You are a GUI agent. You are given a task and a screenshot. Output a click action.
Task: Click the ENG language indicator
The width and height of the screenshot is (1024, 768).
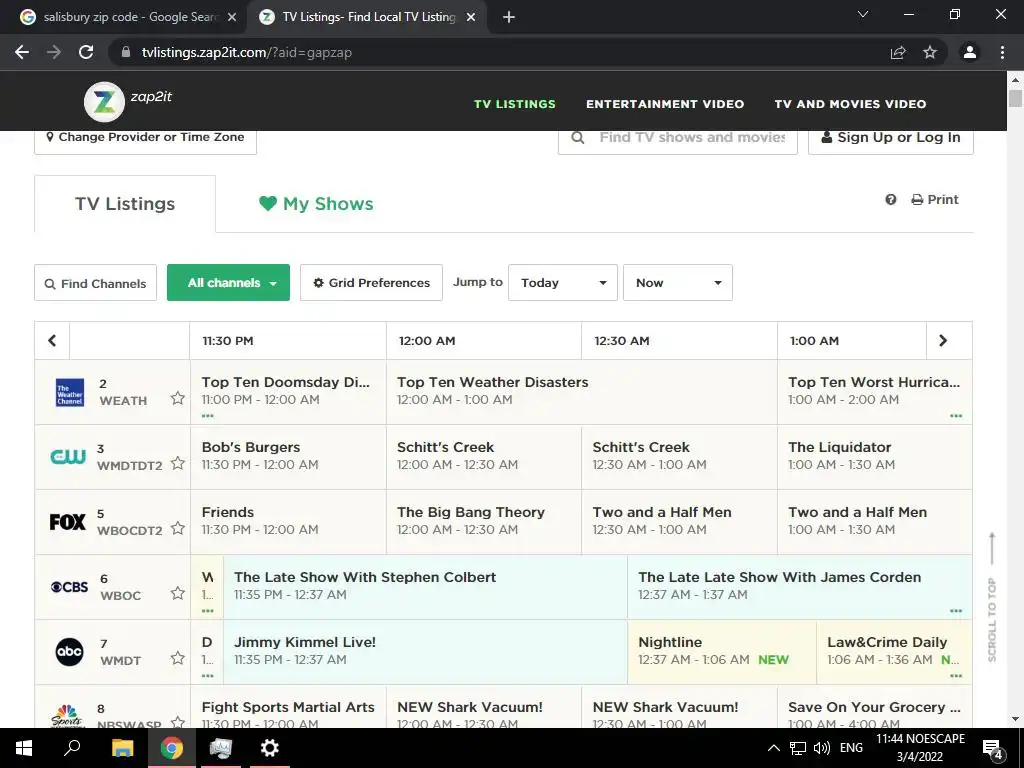pos(851,748)
